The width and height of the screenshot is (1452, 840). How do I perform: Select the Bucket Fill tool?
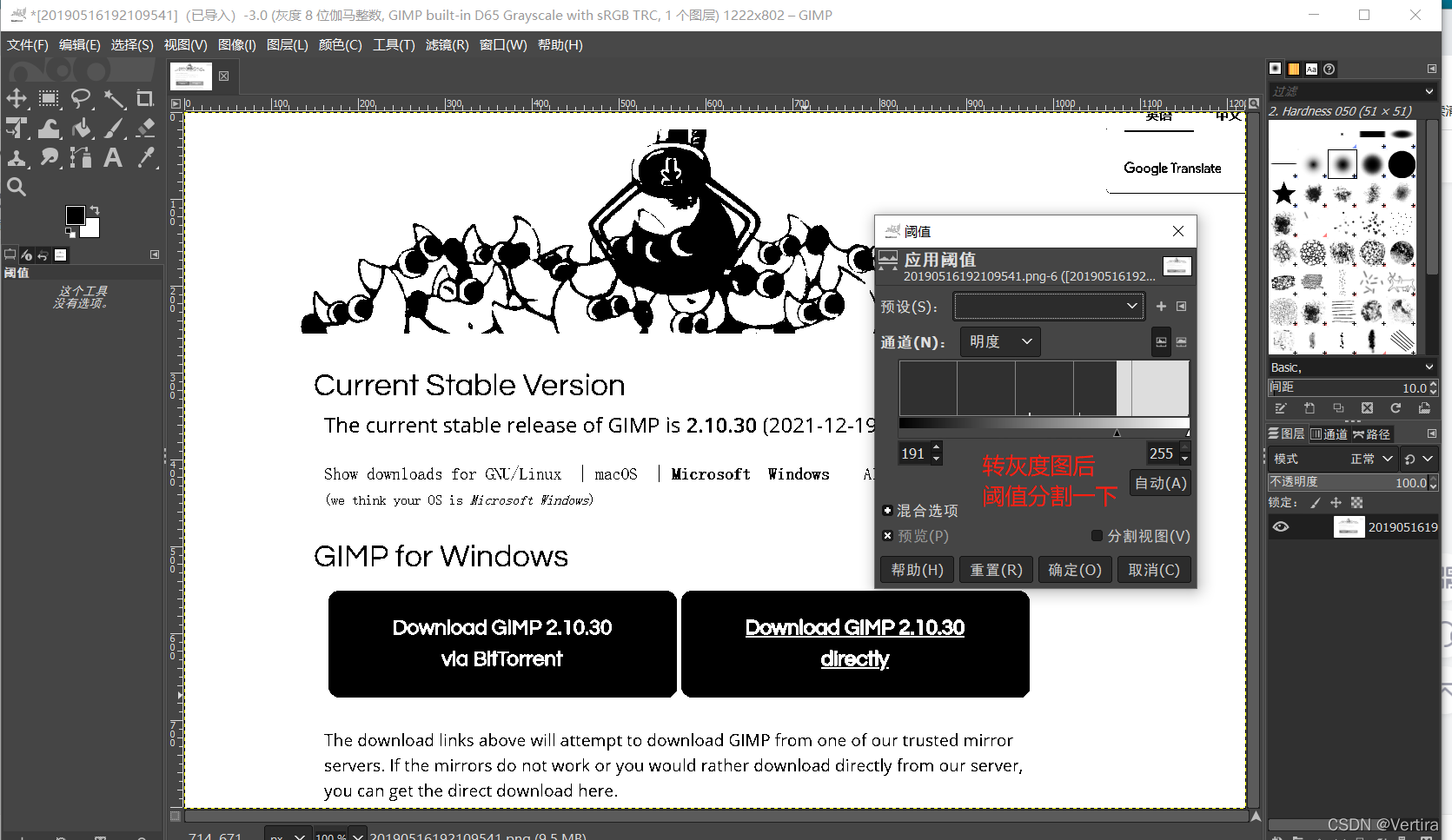click(x=81, y=128)
